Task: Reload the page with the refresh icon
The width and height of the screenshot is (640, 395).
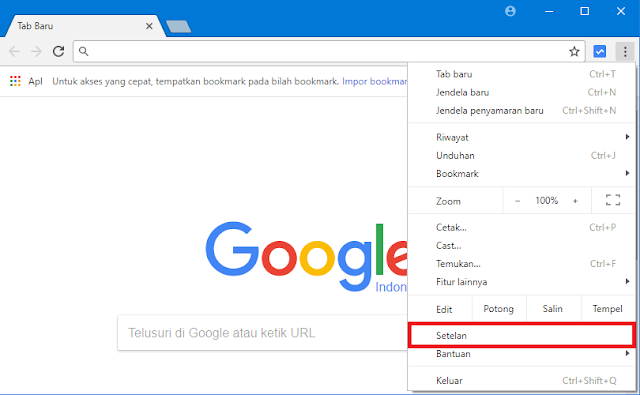Action: point(58,51)
